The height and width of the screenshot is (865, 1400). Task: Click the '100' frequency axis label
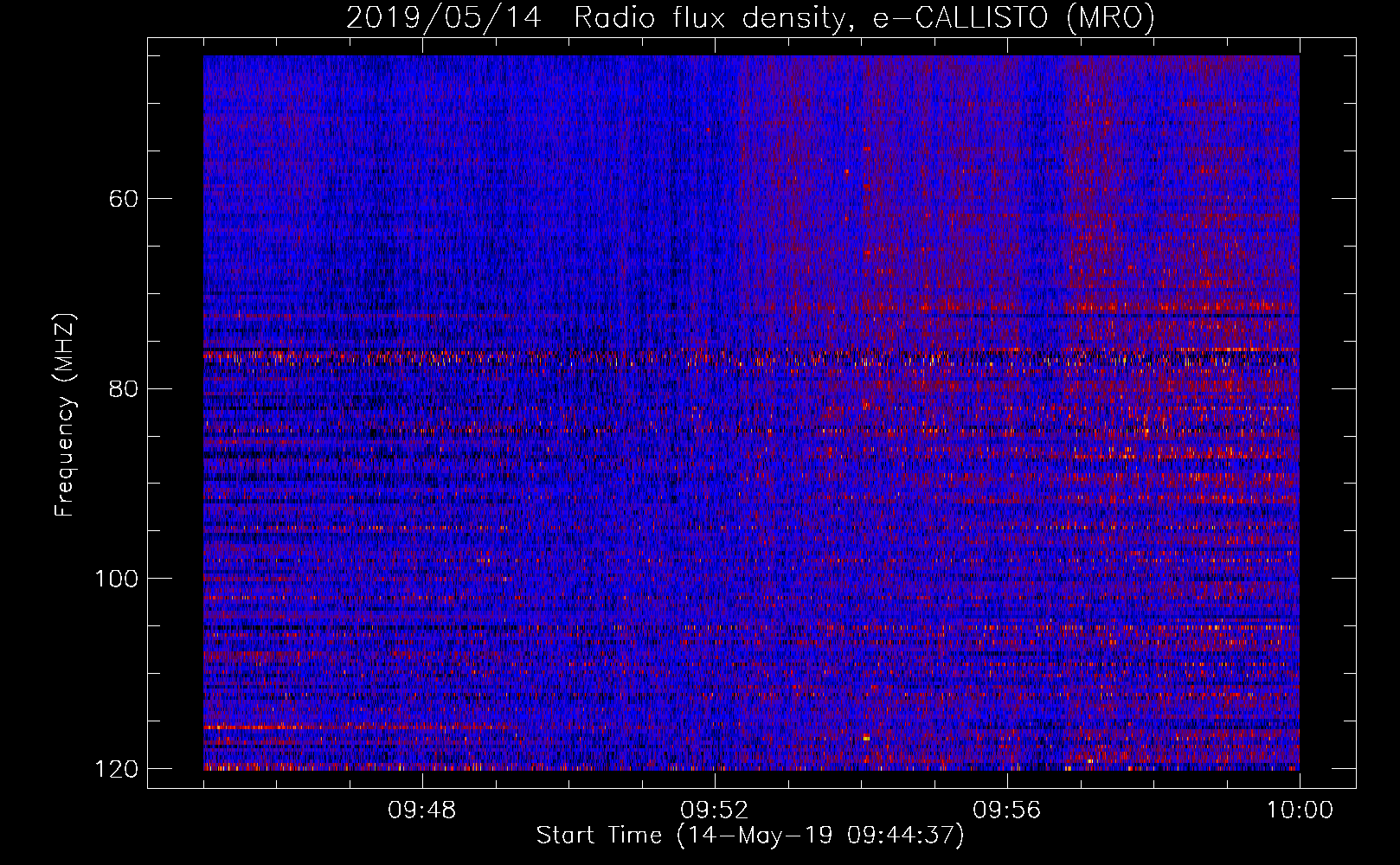pos(116,579)
